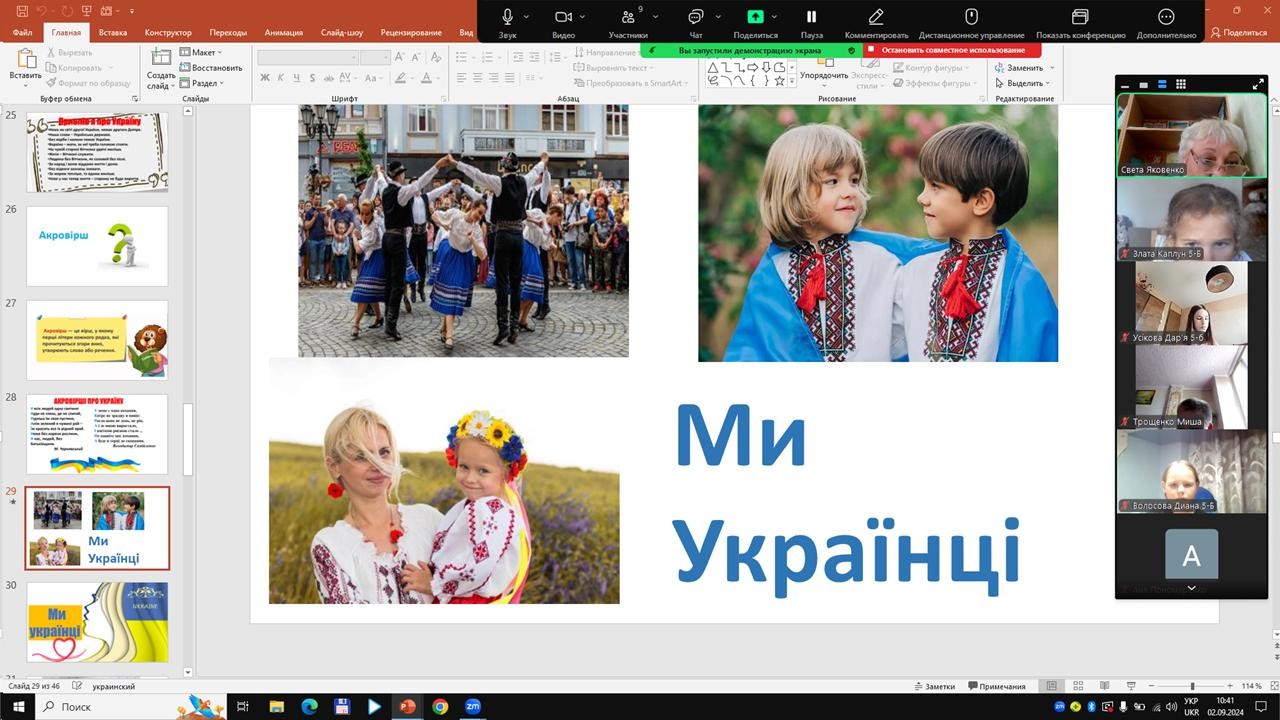Open the Zoom Чат panel

[695, 18]
